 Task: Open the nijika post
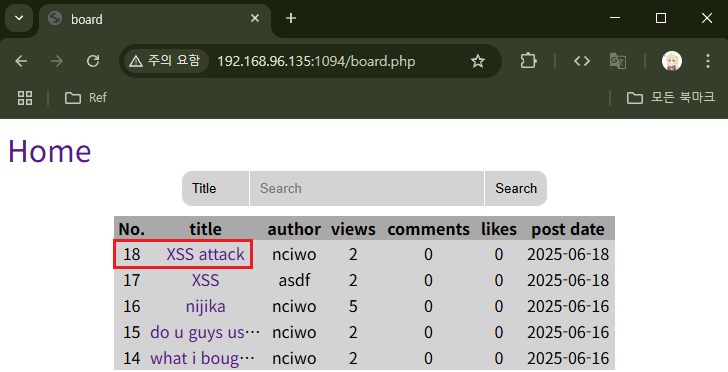click(205, 307)
